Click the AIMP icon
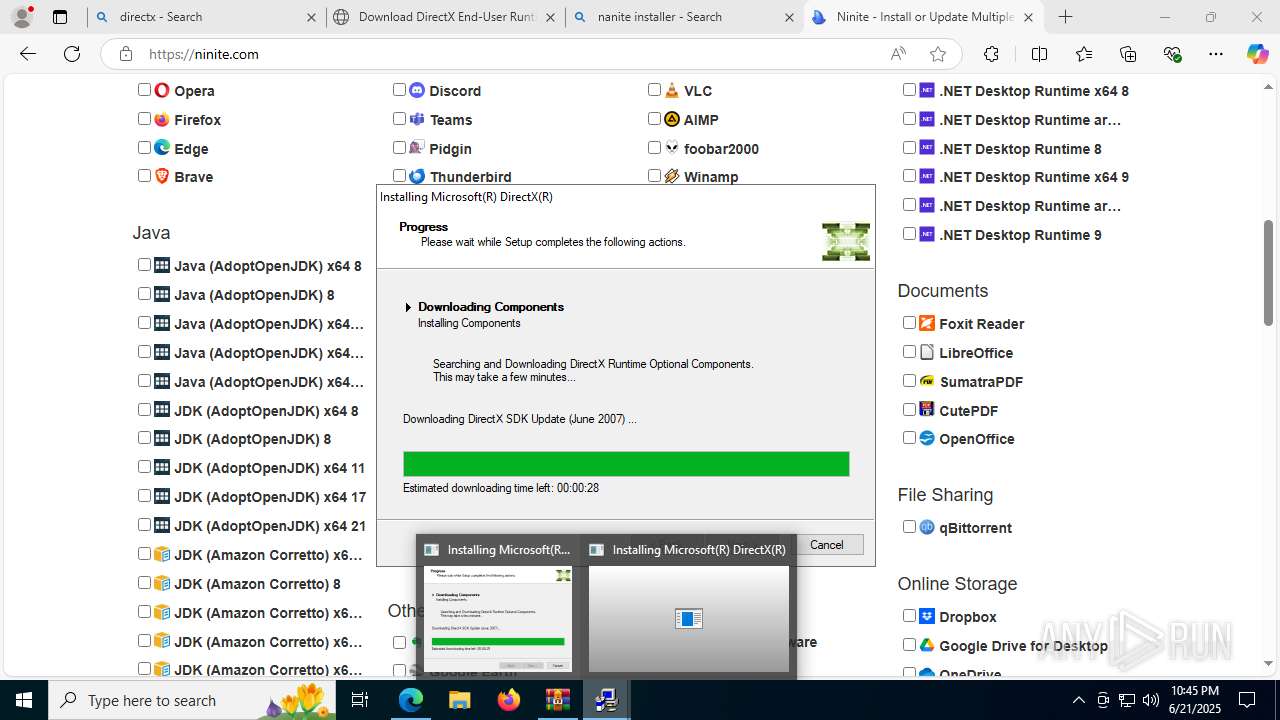 [672, 119]
